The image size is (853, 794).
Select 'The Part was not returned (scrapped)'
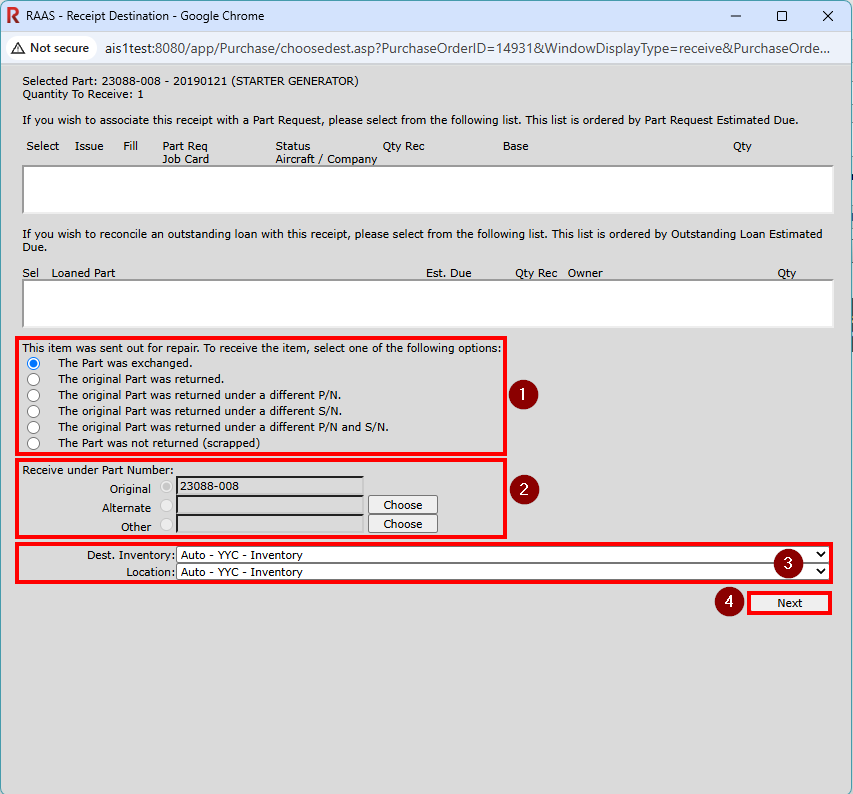(34, 443)
